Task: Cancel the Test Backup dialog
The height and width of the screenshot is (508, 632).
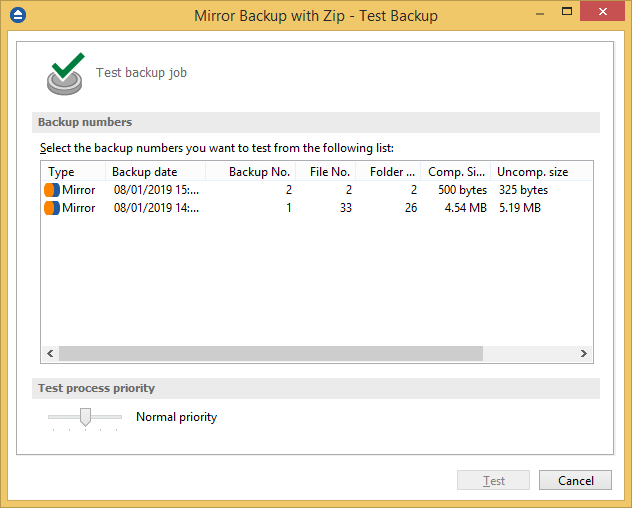Action: coord(575,480)
